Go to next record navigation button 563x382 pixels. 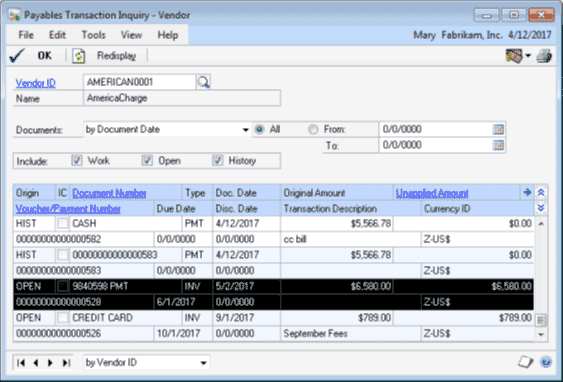(x=51, y=363)
